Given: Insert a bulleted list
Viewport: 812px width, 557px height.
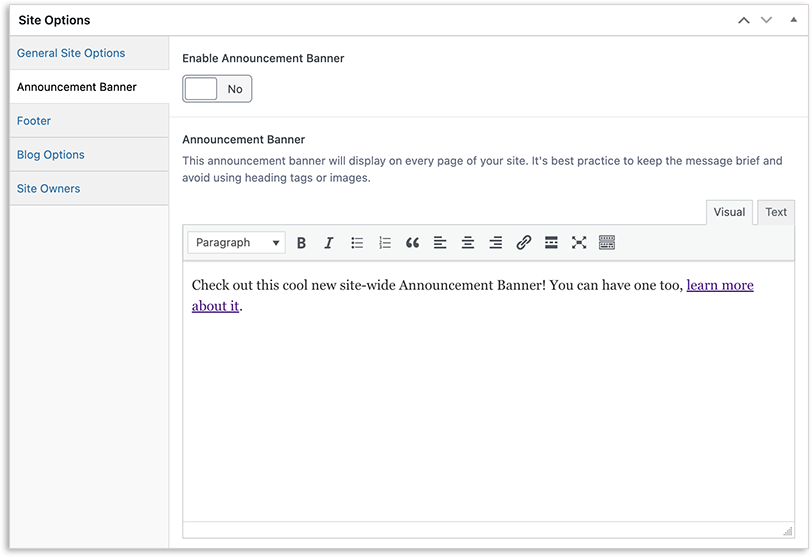Looking at the screenshot, I should tap(357, 243).
